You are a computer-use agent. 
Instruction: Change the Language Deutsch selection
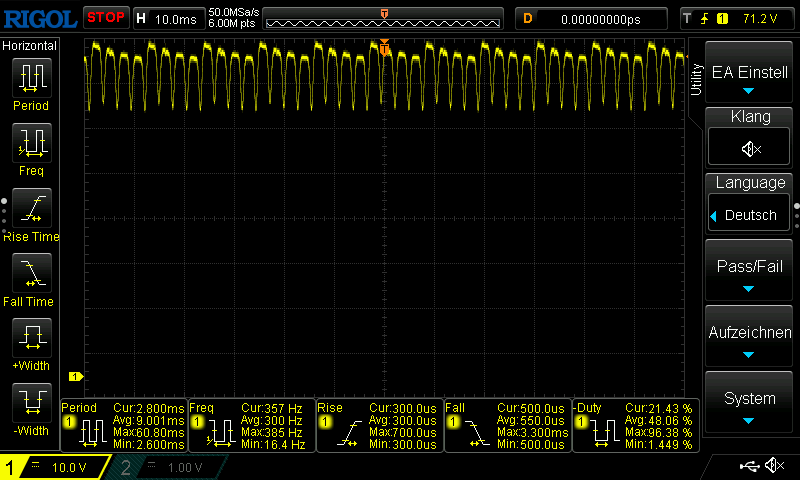[x=750, y=215]
